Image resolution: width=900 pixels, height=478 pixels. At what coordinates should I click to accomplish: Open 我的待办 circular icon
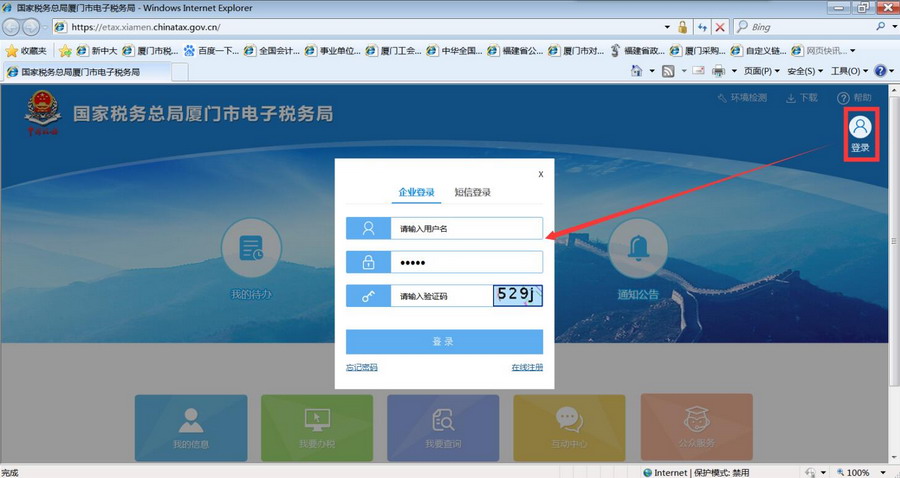(251, 253)
